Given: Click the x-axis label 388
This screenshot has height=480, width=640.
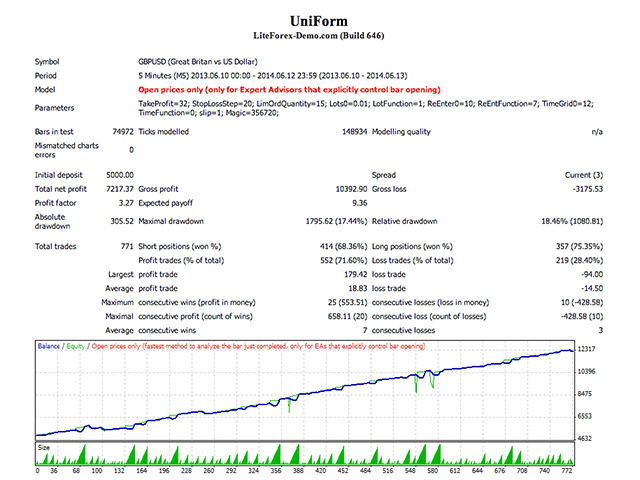Looking at the screenshot, I should click(298, 471).
